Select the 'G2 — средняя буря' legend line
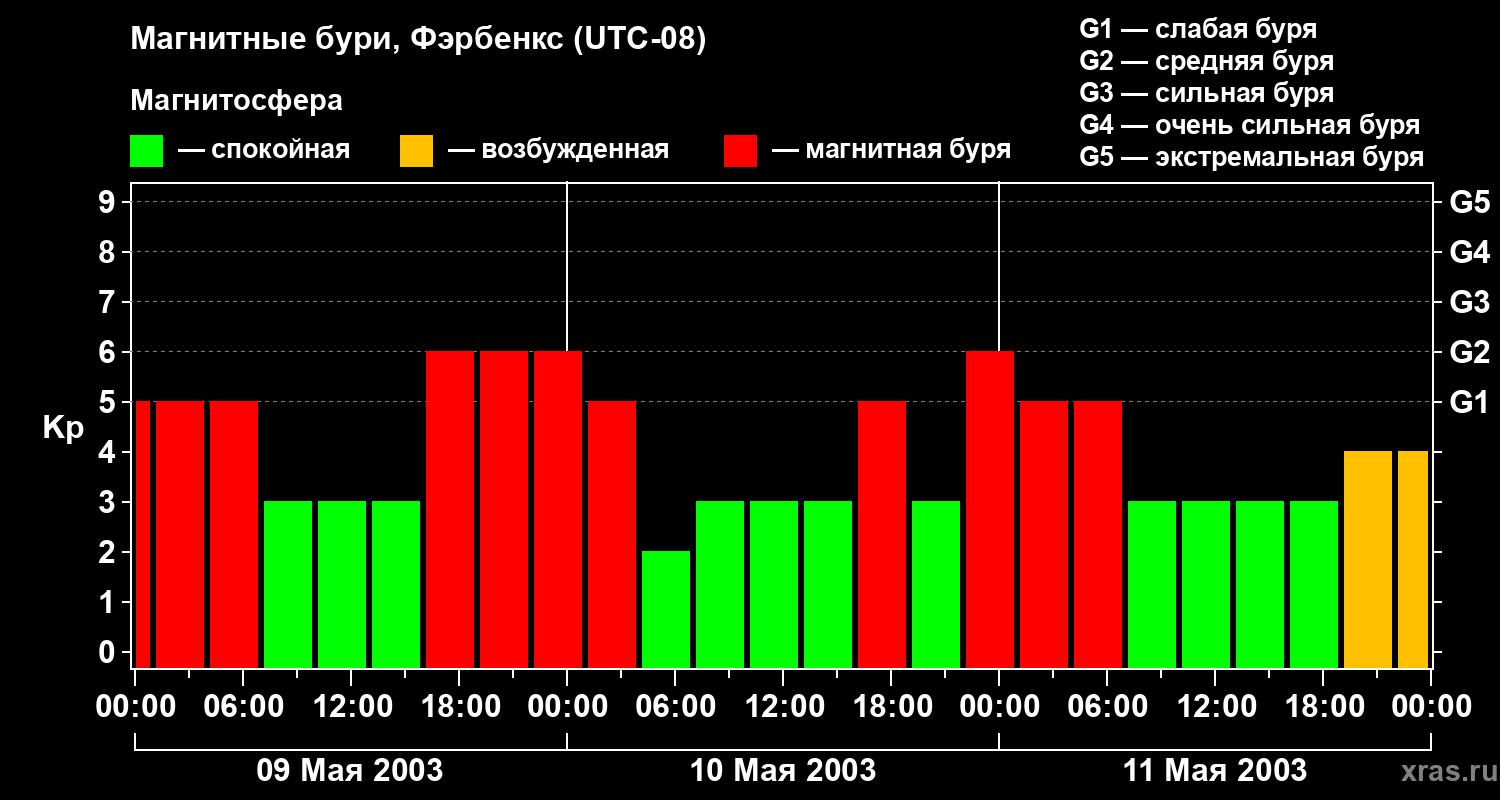 [1206, 61]
